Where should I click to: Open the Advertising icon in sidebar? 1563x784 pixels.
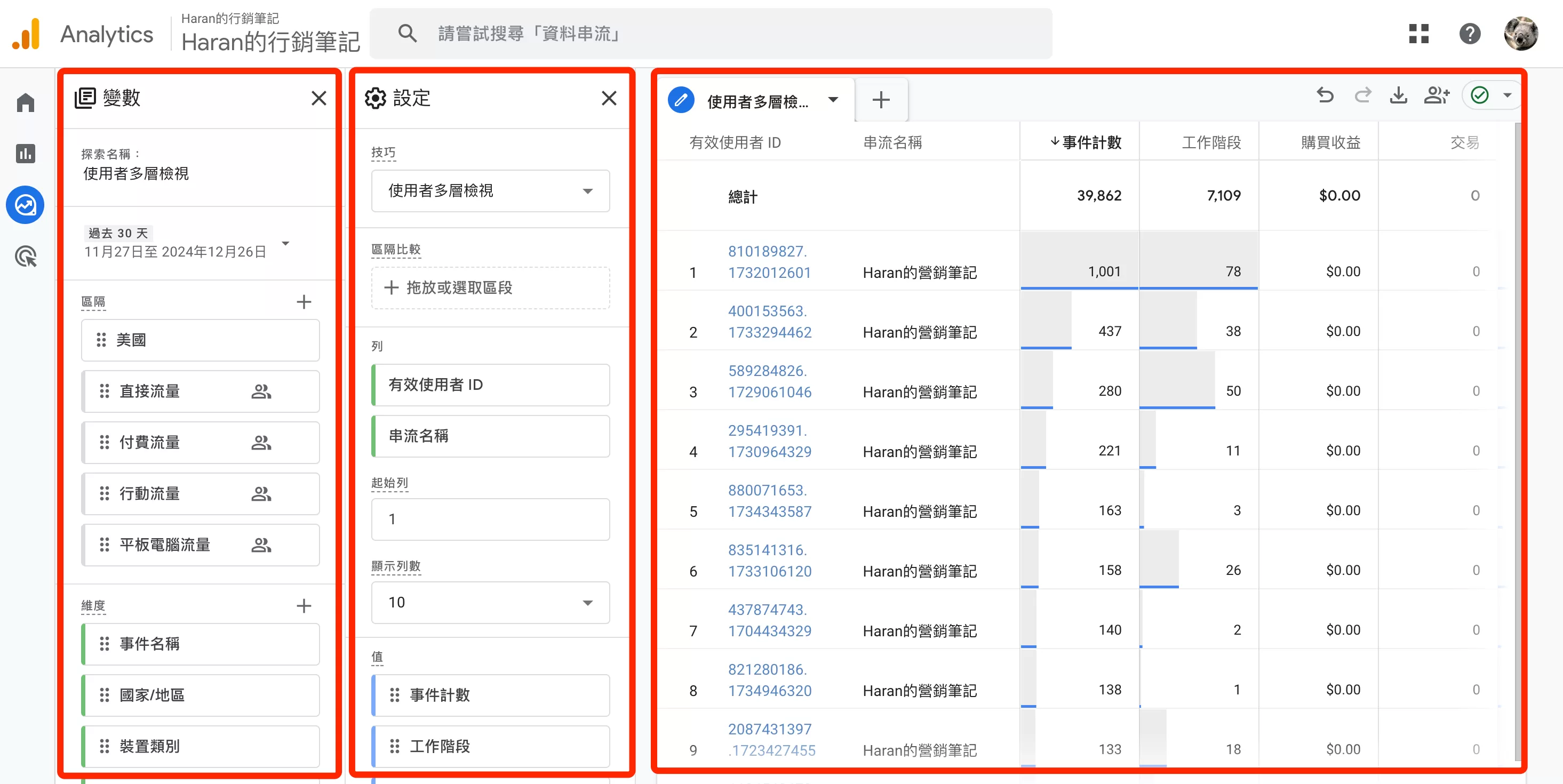(26, 257)
